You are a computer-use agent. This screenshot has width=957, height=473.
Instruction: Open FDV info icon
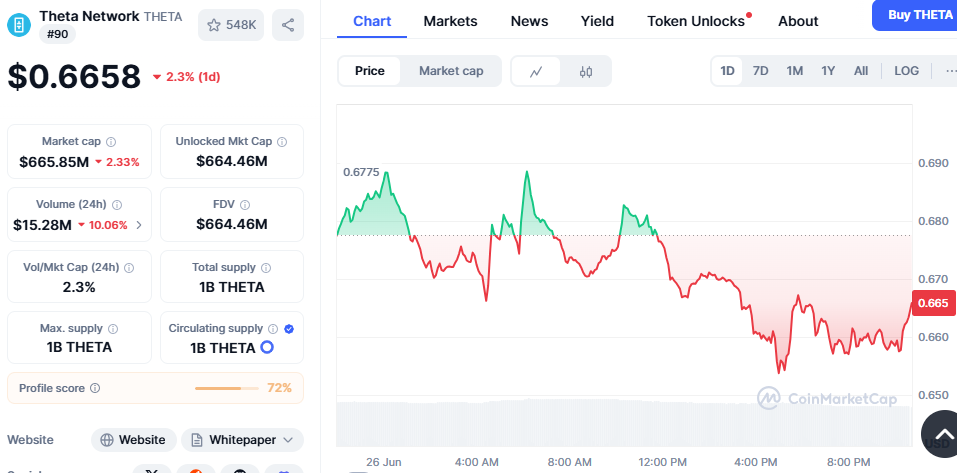click(245, 204)
